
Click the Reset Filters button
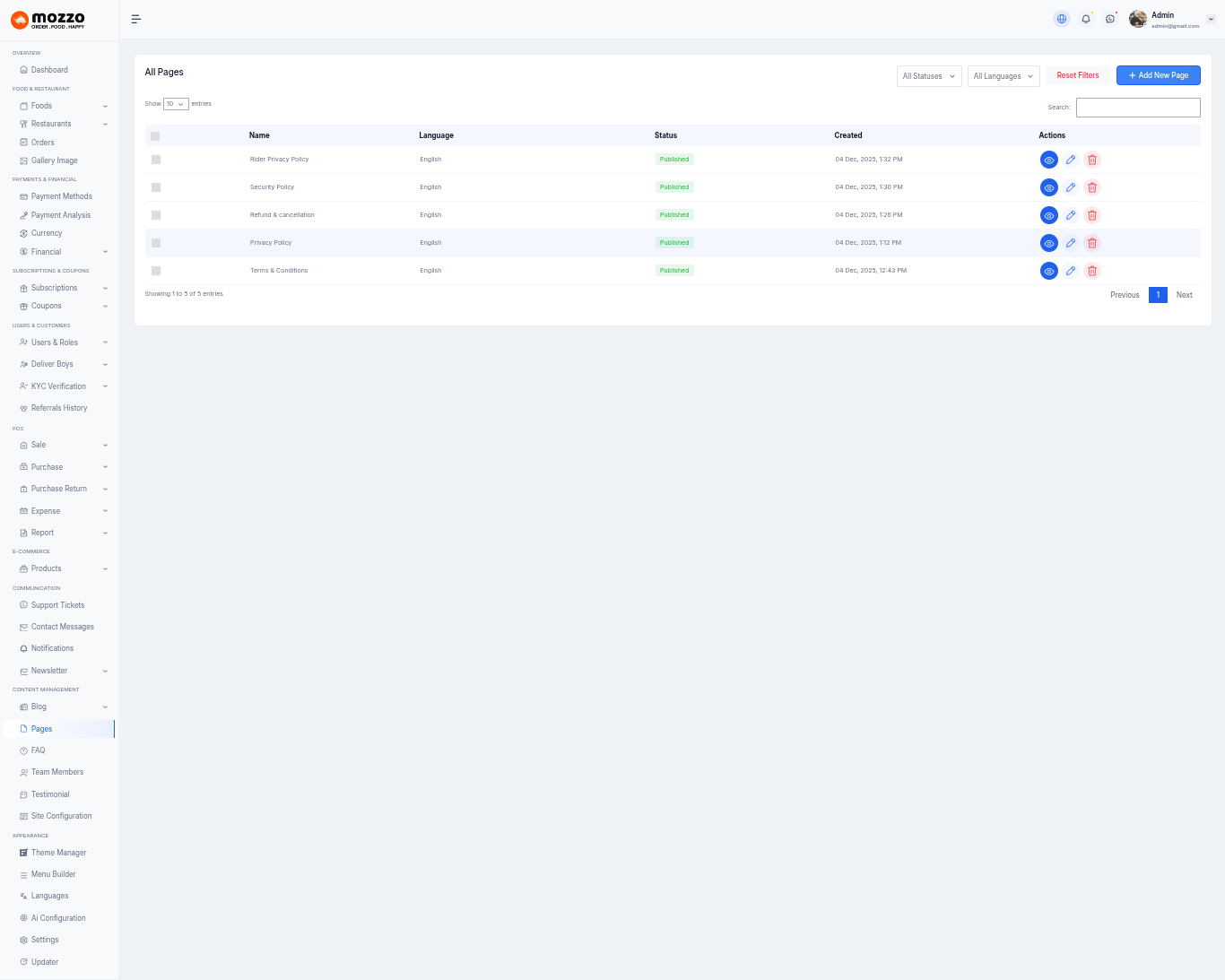point(1077,75)
